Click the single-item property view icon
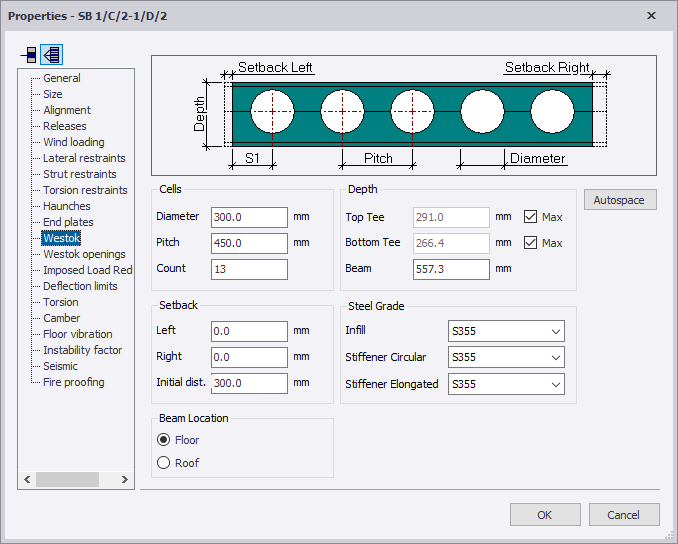 29,55
